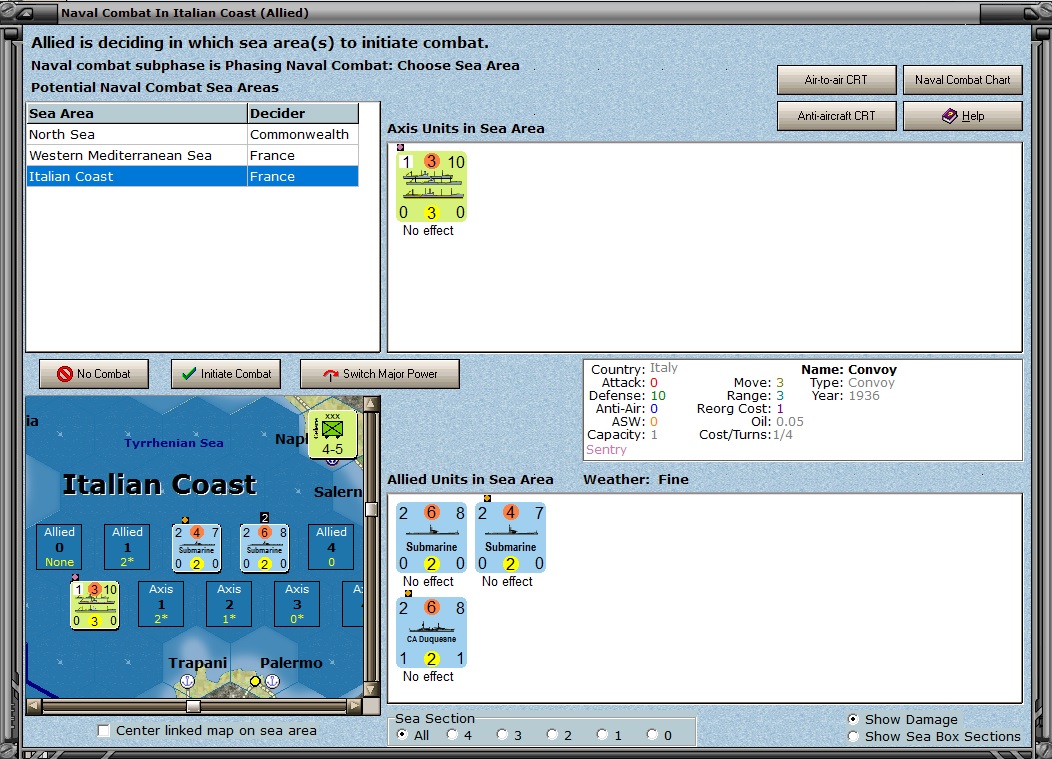Click the Initiate Combat button

click(x=226, y=374)
